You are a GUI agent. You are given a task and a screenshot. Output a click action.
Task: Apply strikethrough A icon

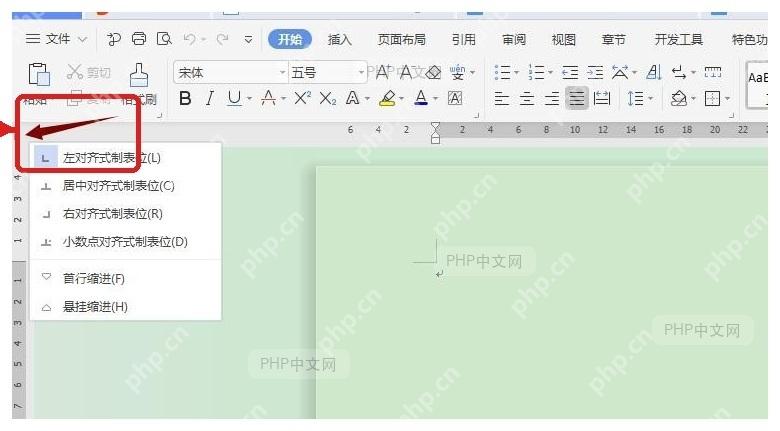point(269,98)
